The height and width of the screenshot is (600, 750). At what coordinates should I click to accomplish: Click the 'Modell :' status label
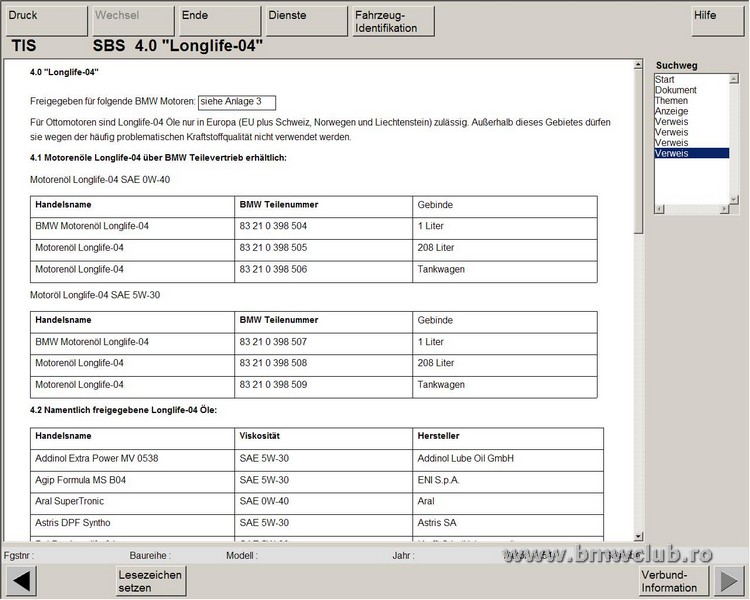[x=242, y=556]
